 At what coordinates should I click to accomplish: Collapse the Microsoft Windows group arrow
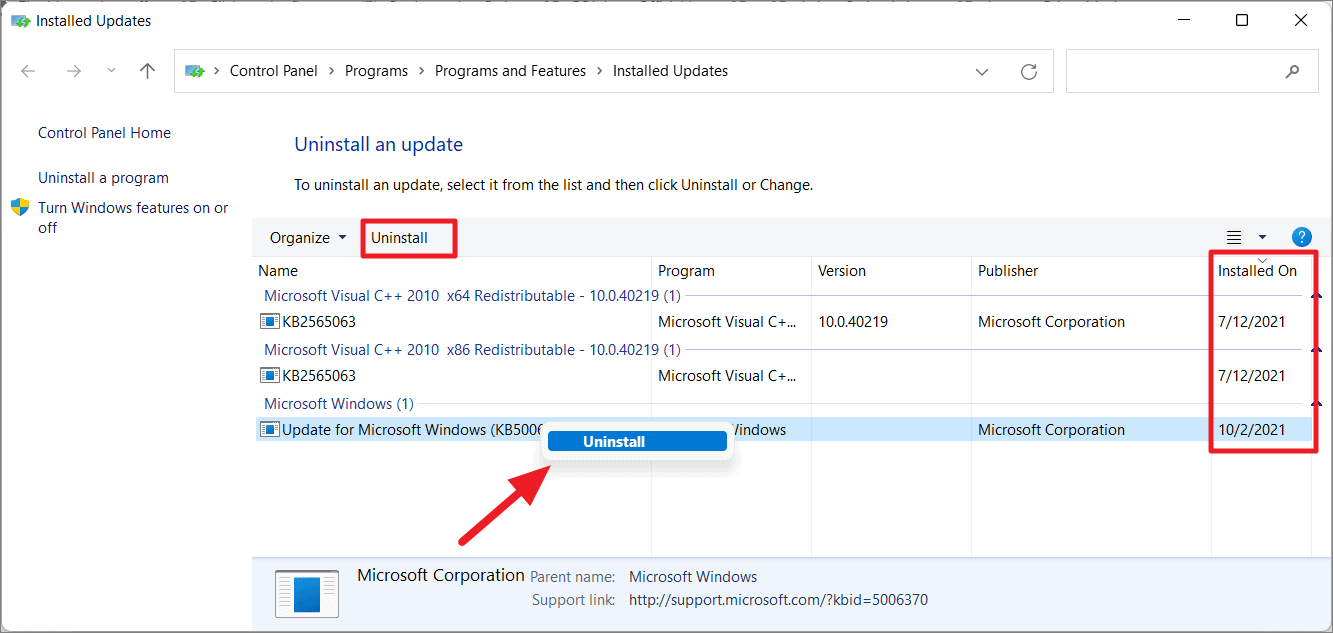(x=1316, y=404)
